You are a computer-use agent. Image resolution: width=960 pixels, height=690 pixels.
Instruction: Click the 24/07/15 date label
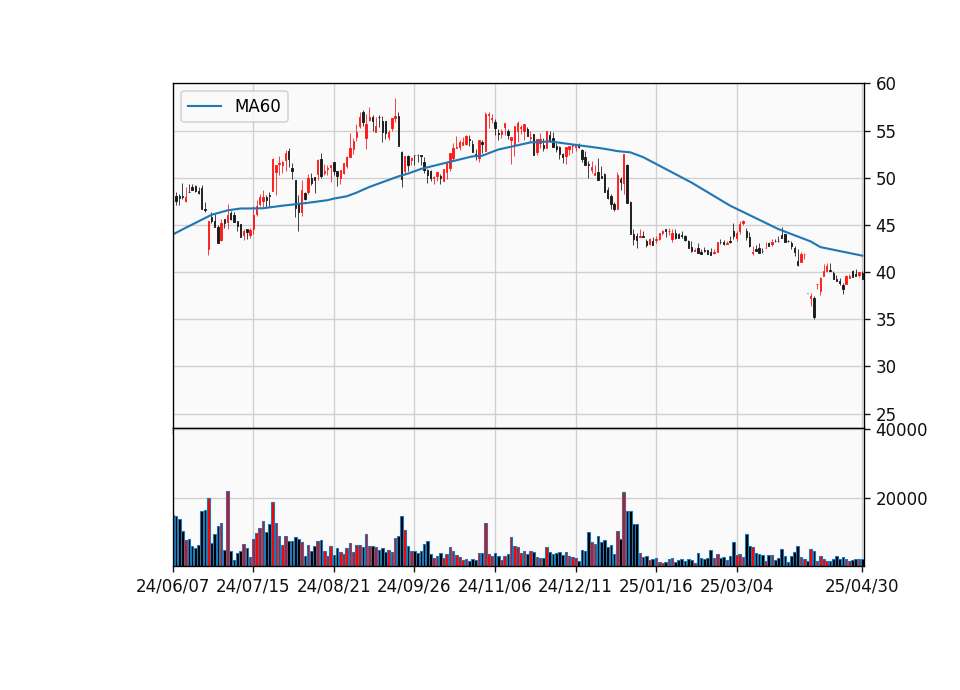[x=252, y=586]
